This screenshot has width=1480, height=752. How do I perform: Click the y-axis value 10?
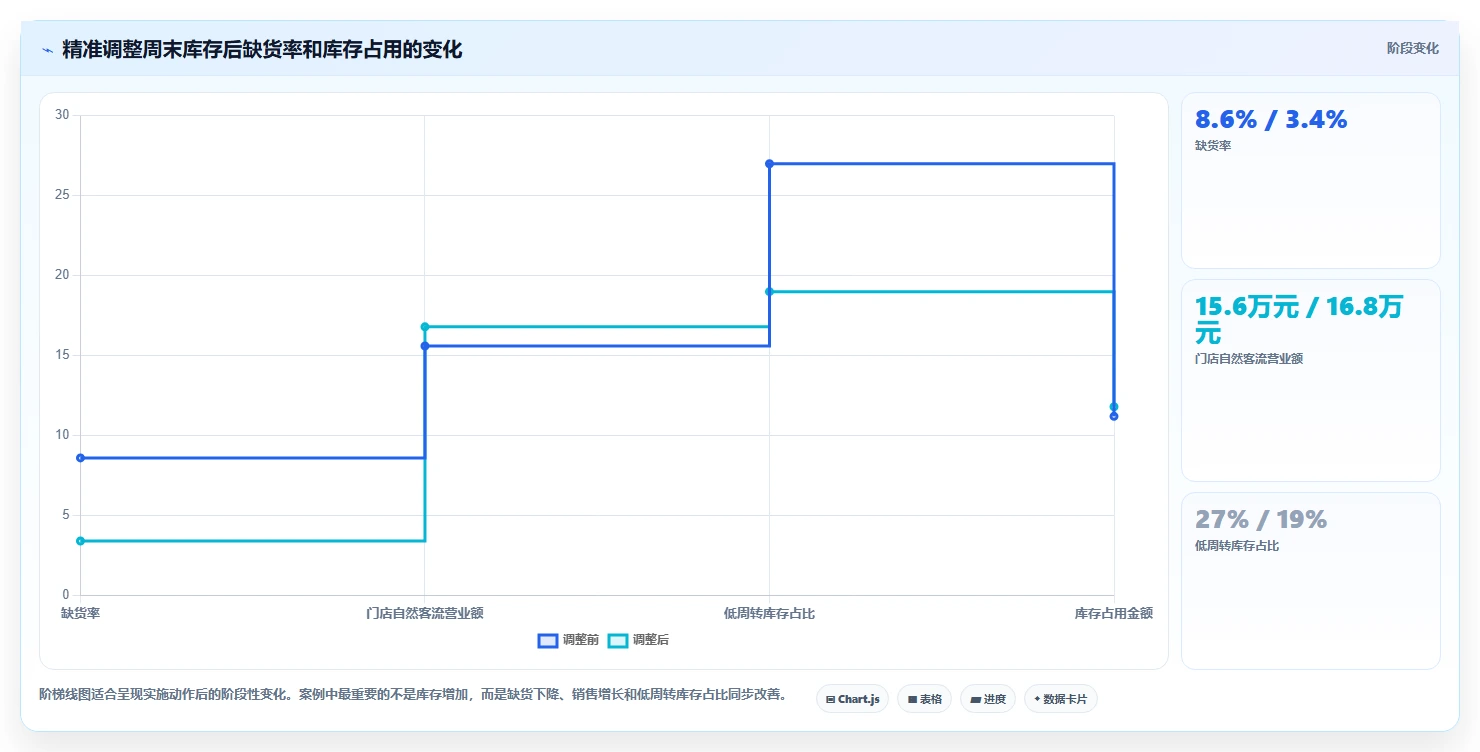[62, 435]
